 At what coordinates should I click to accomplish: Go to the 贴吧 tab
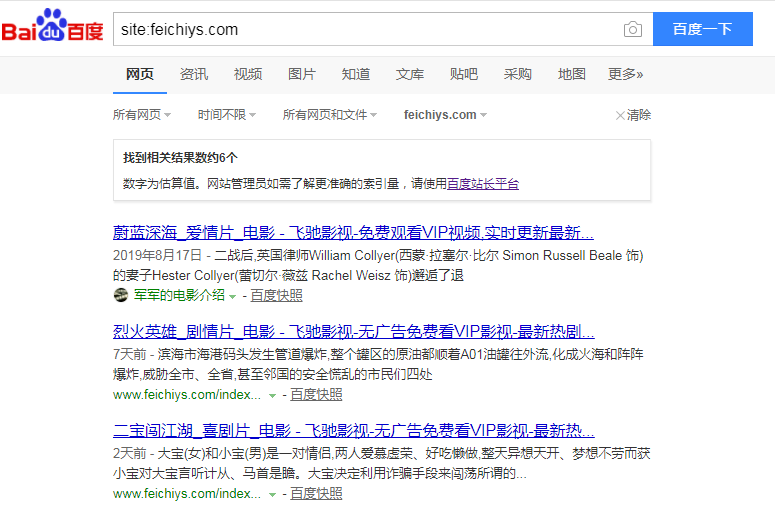pyautogui.click(x=464, y=74)
